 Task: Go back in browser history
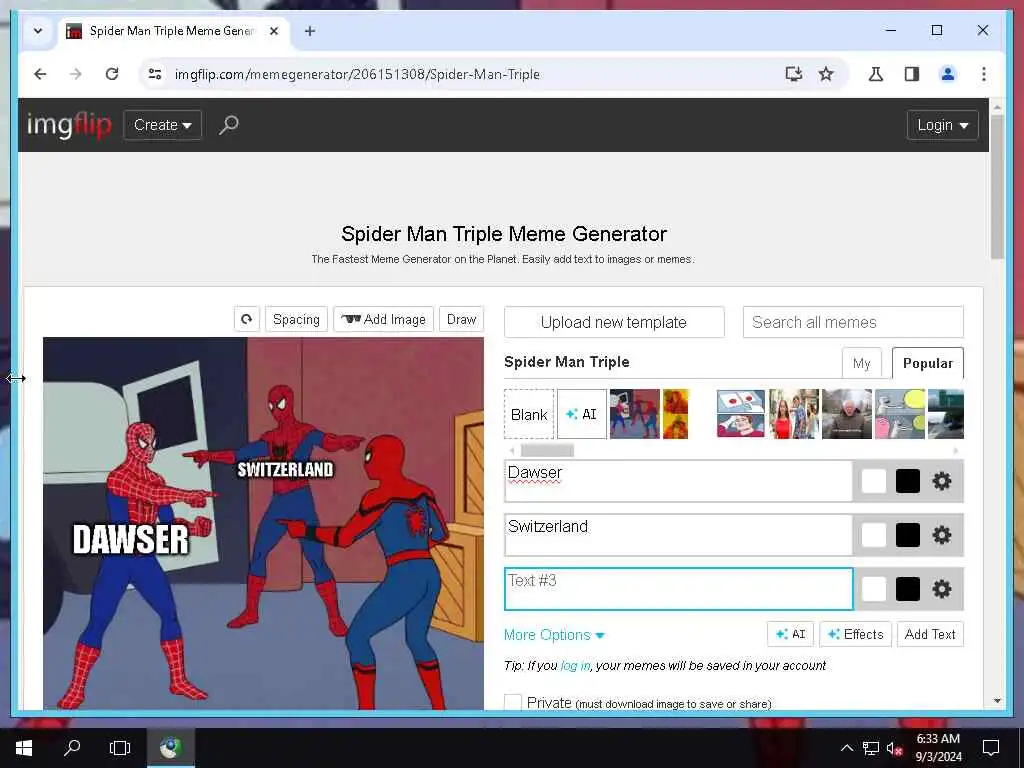point(40,74)
